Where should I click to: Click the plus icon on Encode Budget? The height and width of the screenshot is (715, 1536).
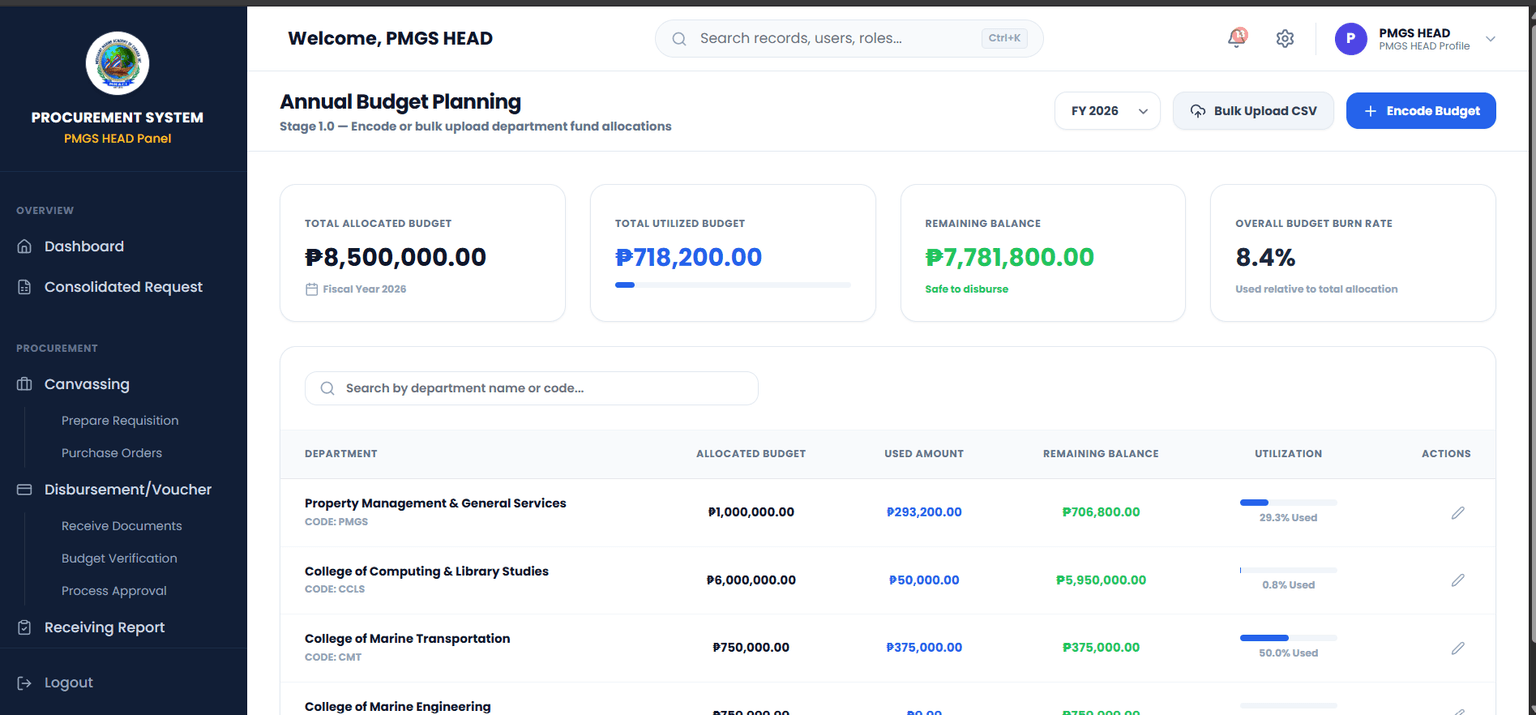[x=1370, y=111]
